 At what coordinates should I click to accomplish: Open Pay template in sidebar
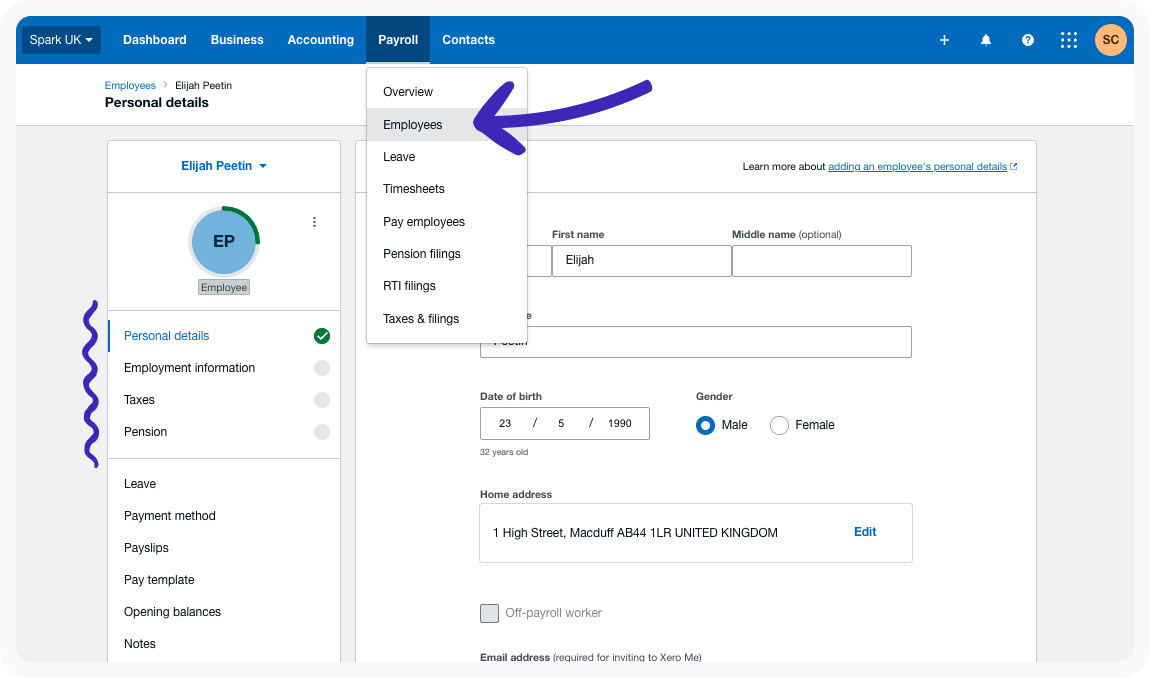(224, 580)
